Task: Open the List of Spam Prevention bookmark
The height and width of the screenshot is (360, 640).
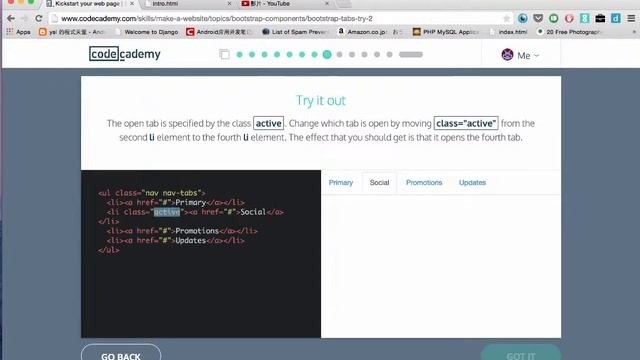Action: pos(295,32)
